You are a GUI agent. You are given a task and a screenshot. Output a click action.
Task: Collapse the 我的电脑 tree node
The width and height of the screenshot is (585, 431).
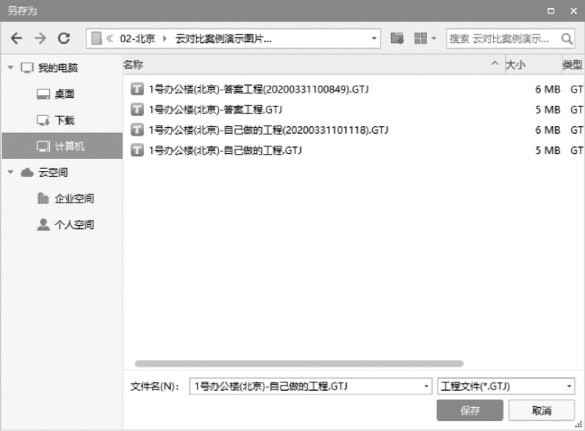click(10, 68)
